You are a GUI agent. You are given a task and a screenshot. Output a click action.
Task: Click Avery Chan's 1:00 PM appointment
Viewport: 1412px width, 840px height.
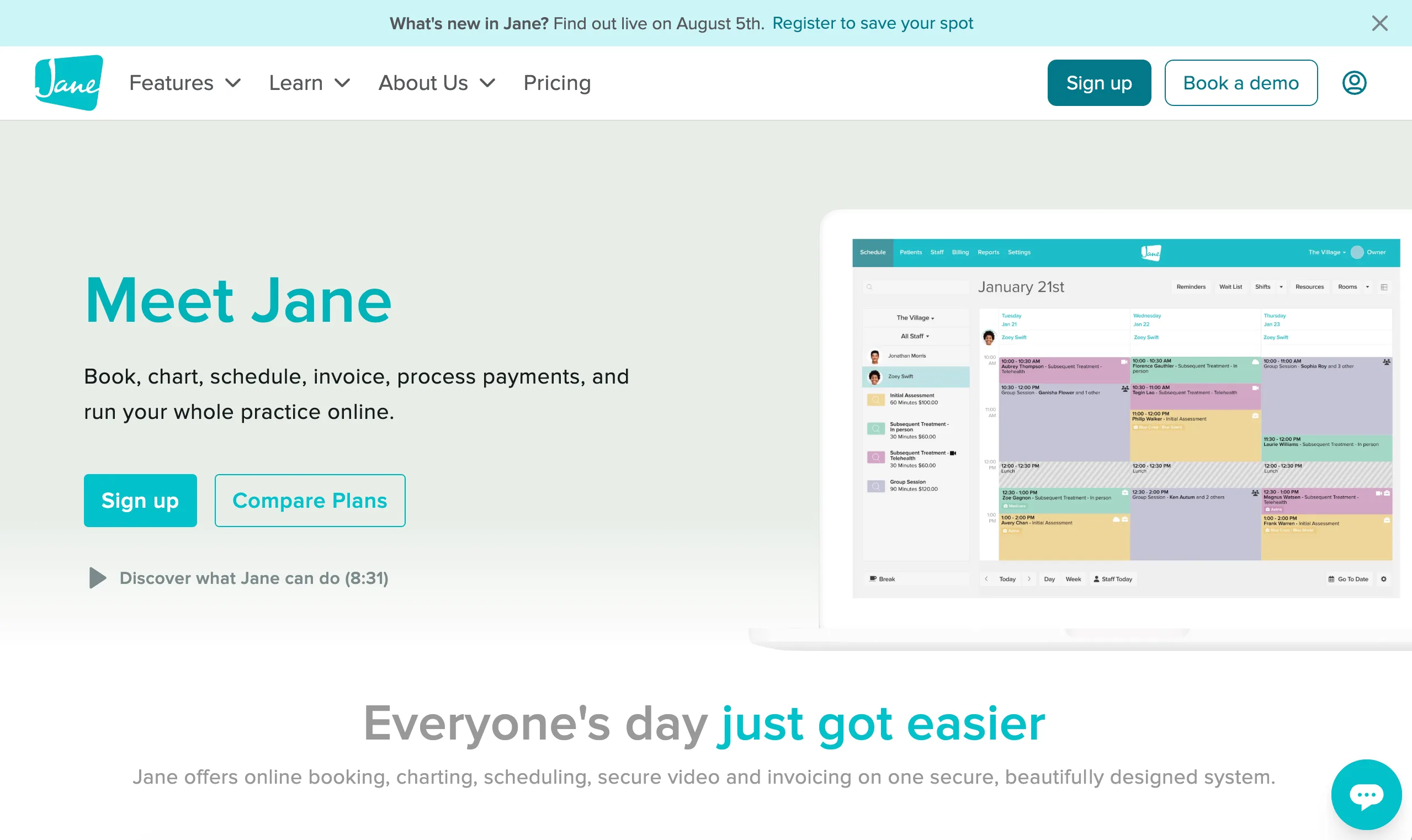click(x=1064, y=536)
